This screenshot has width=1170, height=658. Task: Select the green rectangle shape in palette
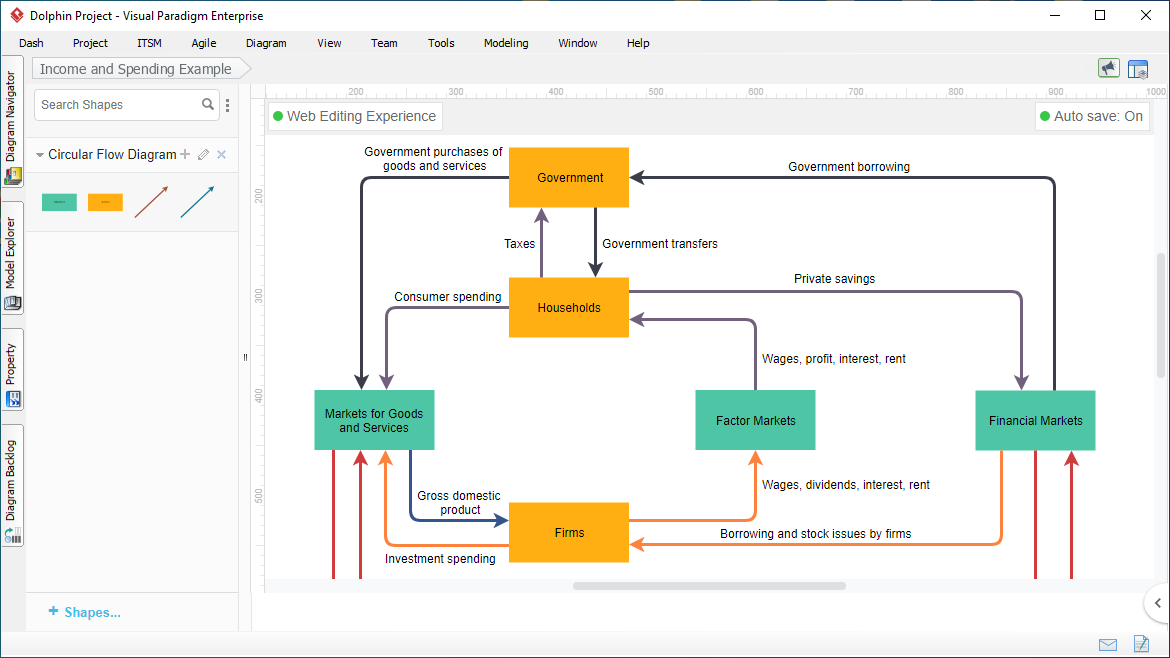59,202
